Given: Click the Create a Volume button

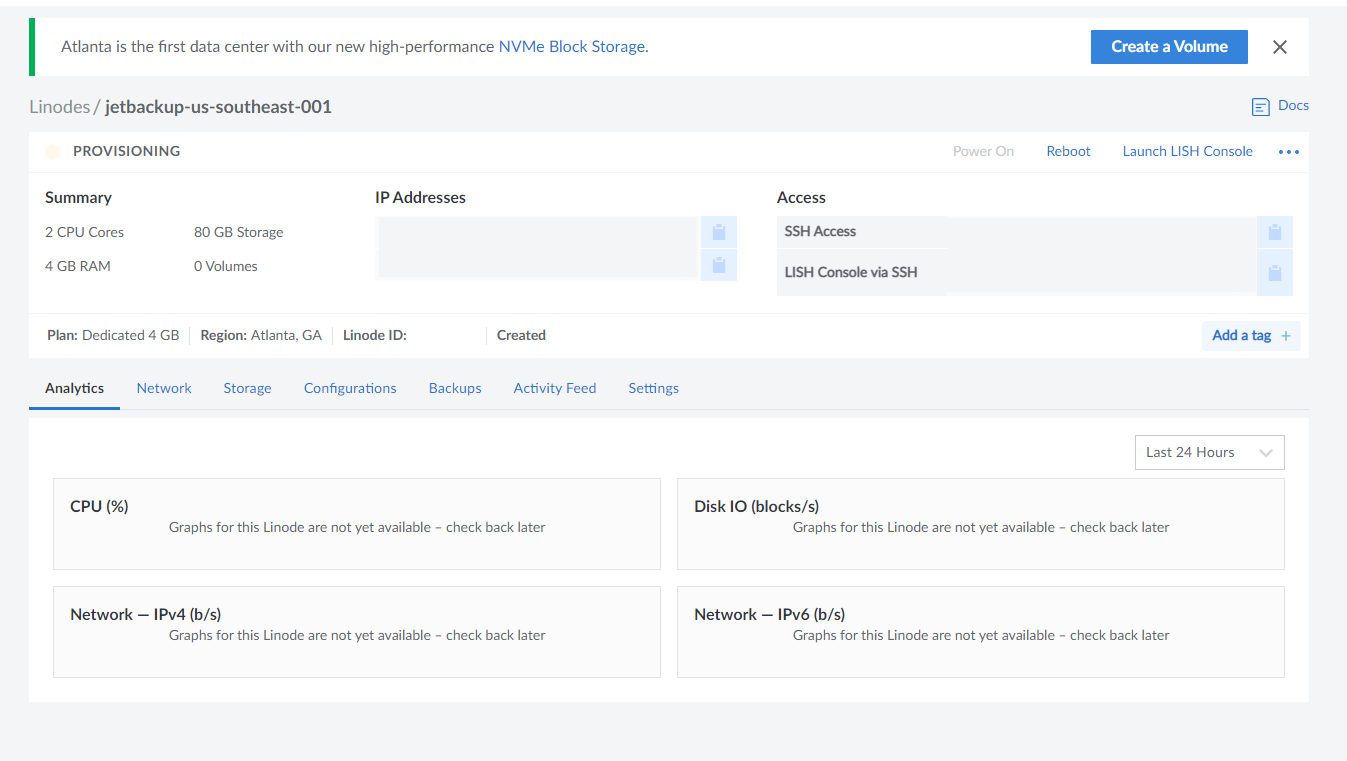Looking at the screenshot, I should (x=1168, y=46).
